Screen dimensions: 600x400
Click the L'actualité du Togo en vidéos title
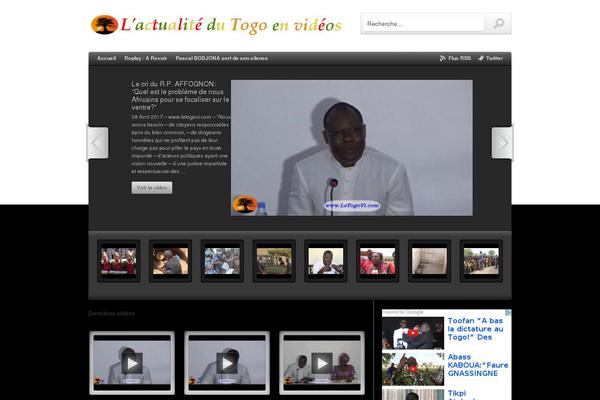click(231, 25)
